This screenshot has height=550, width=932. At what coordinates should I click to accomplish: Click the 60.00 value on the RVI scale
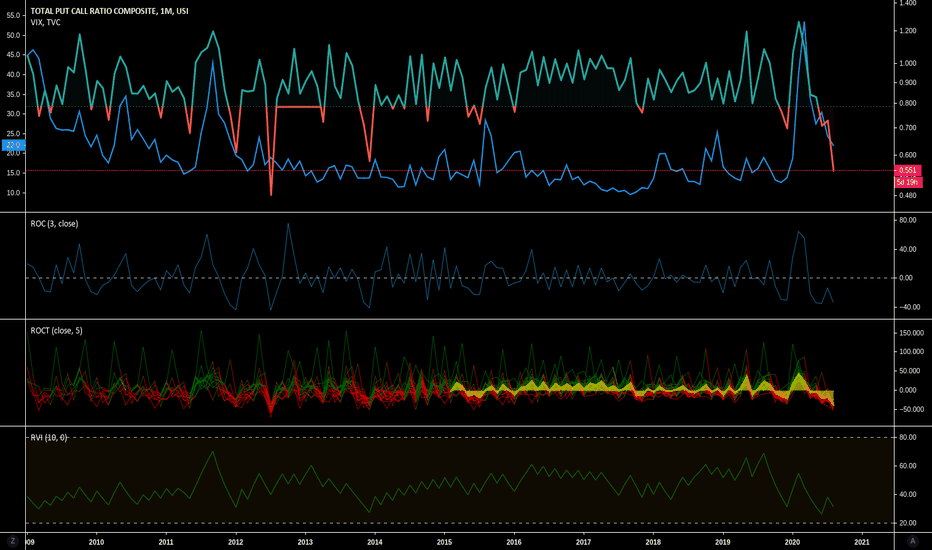[908, 466]
